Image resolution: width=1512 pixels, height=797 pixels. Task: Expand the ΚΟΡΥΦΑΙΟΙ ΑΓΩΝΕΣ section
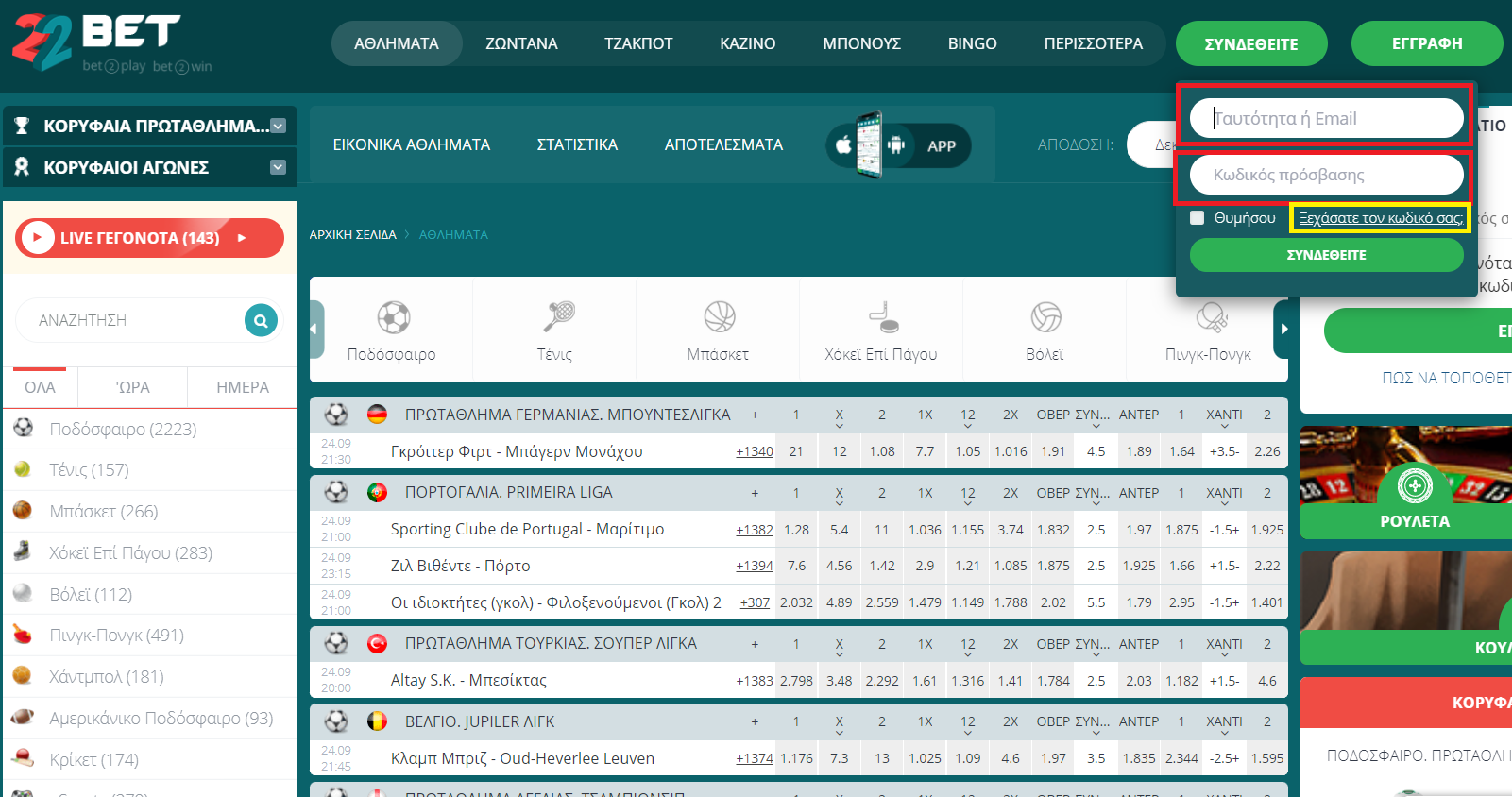[279, 167]
